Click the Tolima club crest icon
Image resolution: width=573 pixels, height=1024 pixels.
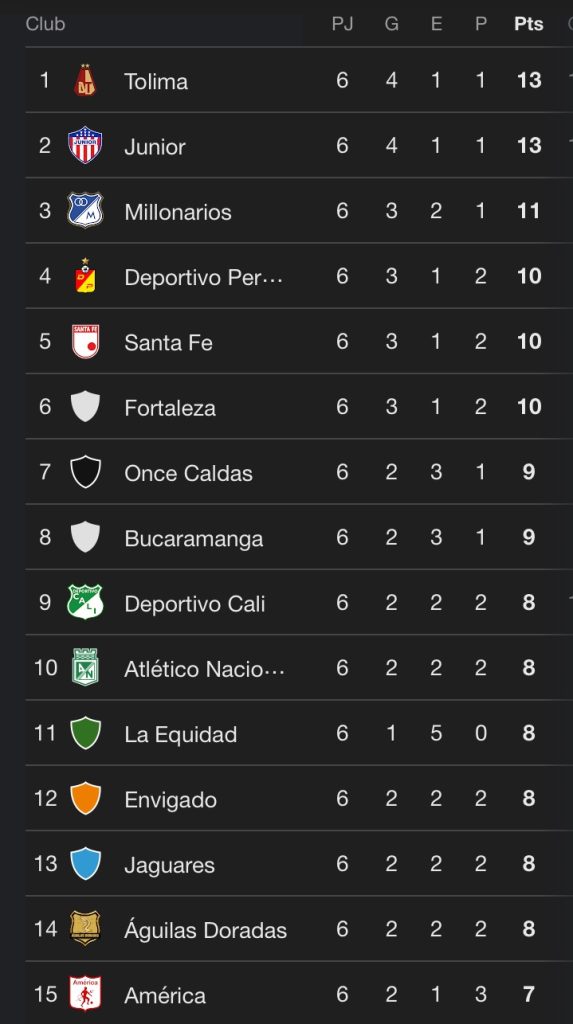point(85,80)
